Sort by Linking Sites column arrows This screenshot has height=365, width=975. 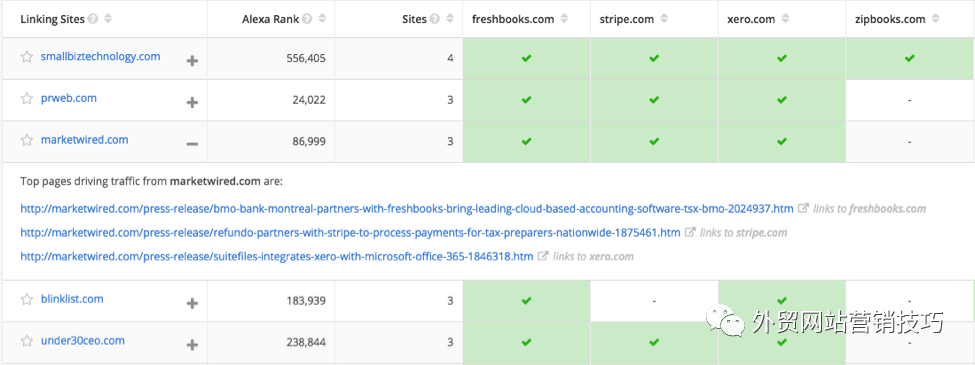point(108,19)
